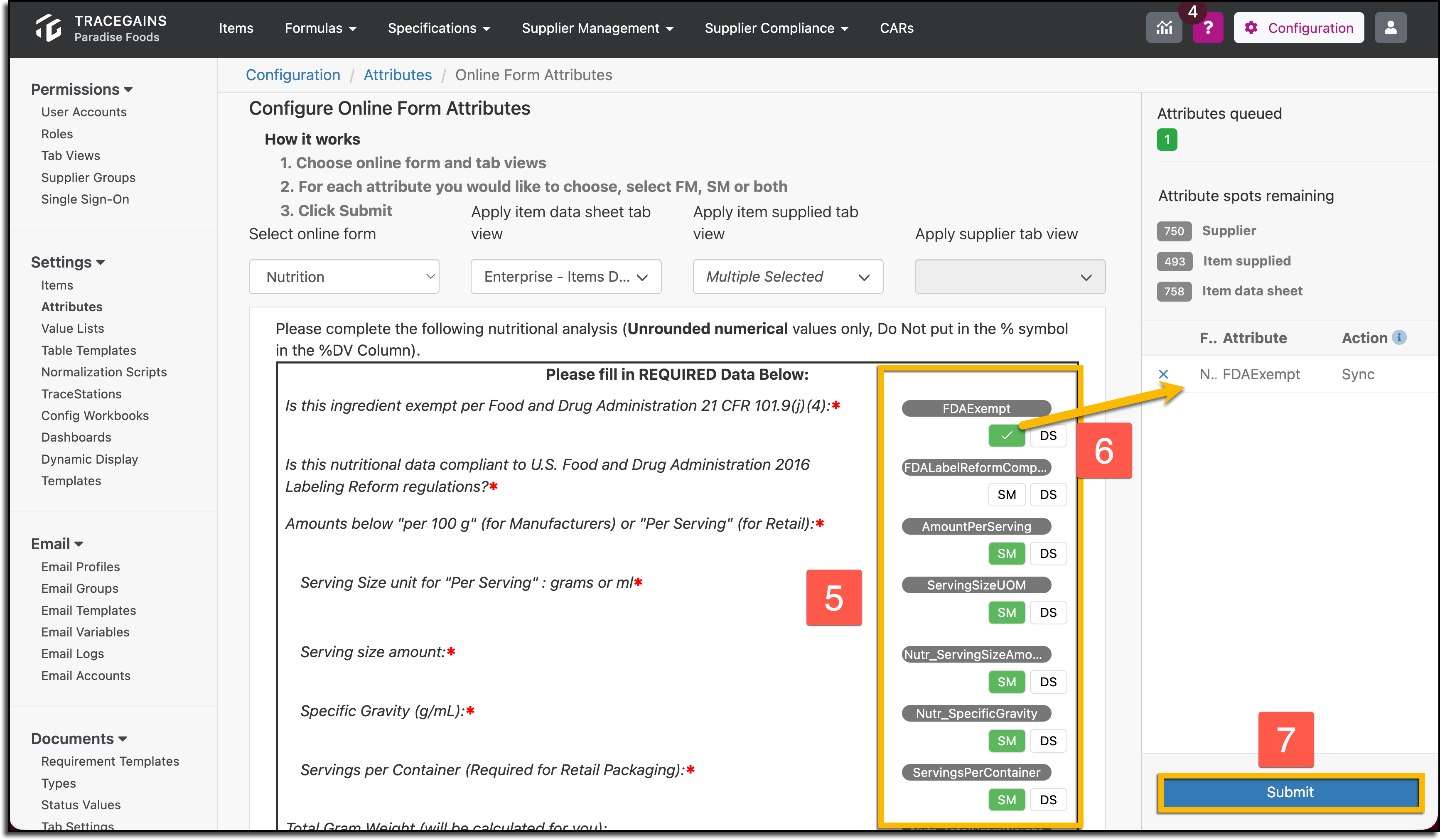Open Tab Views in sidebar
The height and width of the screenshot is (840, 1440).
70,155
